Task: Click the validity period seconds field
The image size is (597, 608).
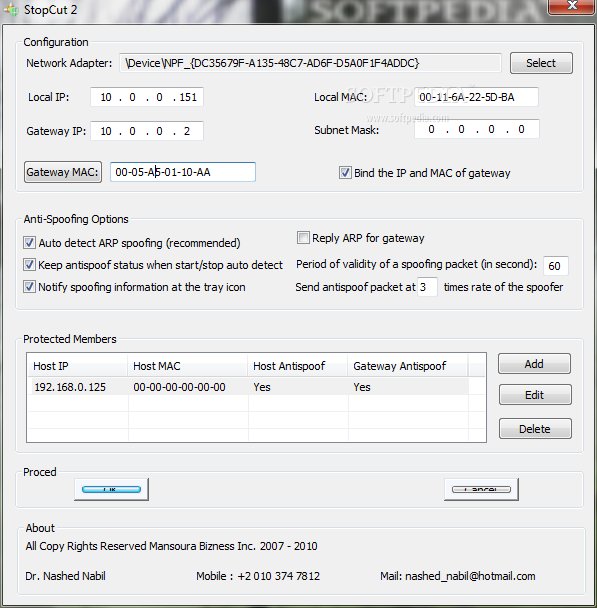Action: (556, 266)
